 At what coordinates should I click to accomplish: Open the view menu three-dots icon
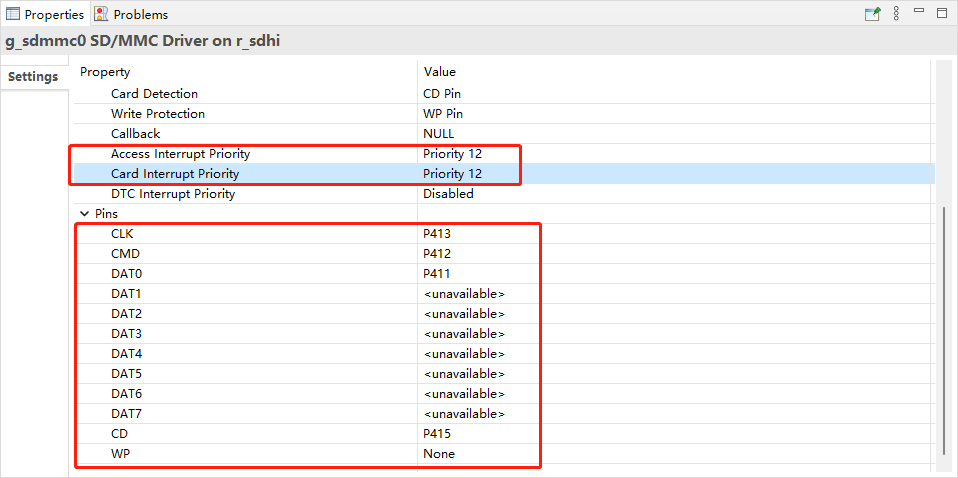(896, 14)
